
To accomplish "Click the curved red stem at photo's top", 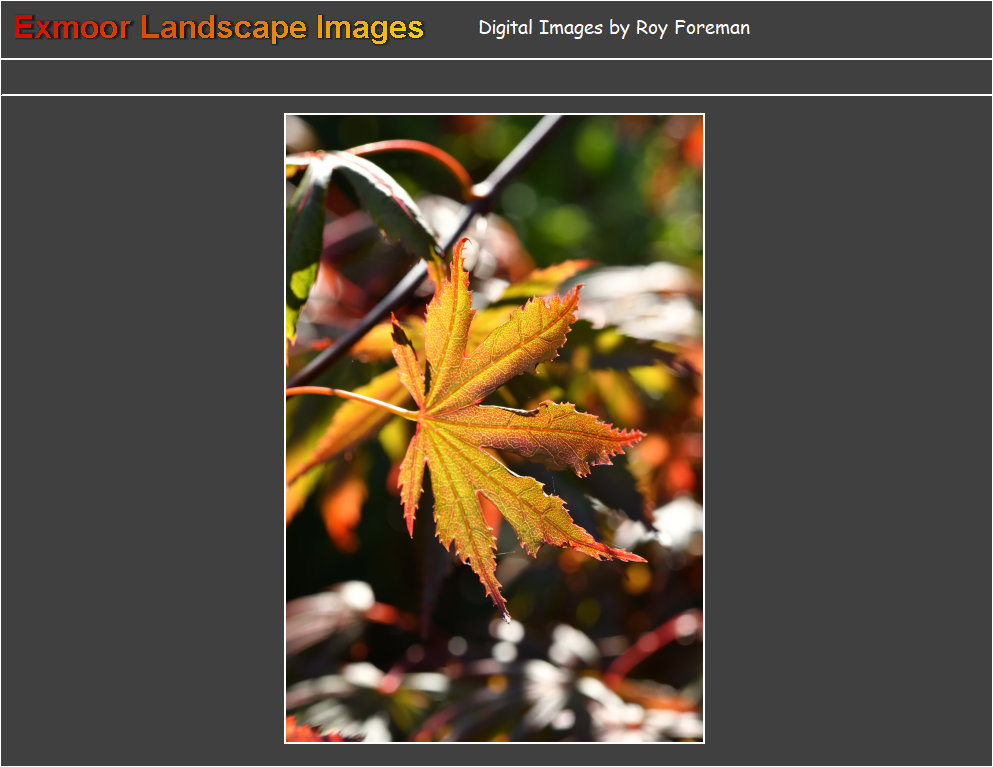I will [x=420, y=150].
